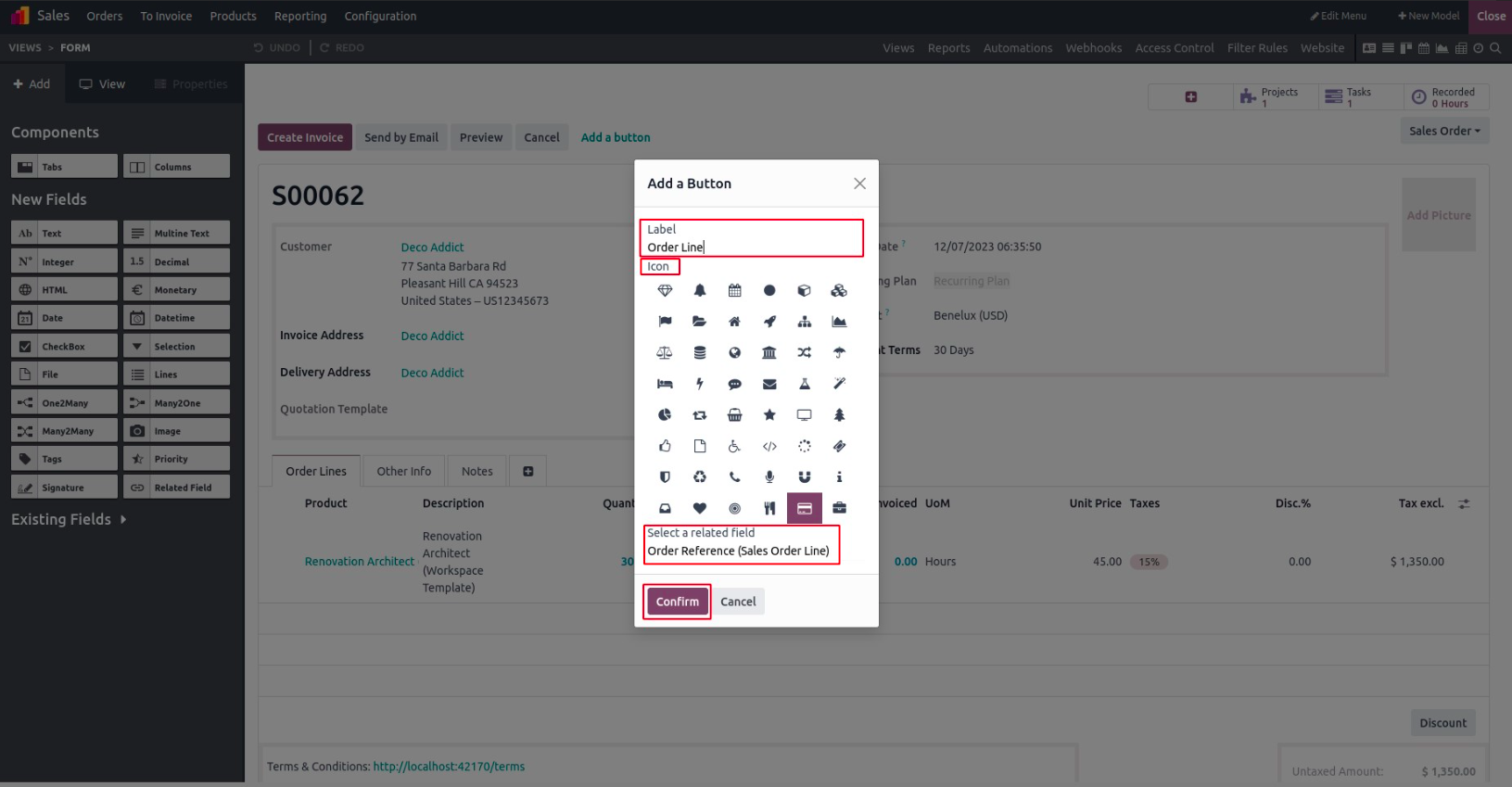Choose the diamond icon in the icon grid
The image size is (1512, 787).
click(x=665, y=291)
